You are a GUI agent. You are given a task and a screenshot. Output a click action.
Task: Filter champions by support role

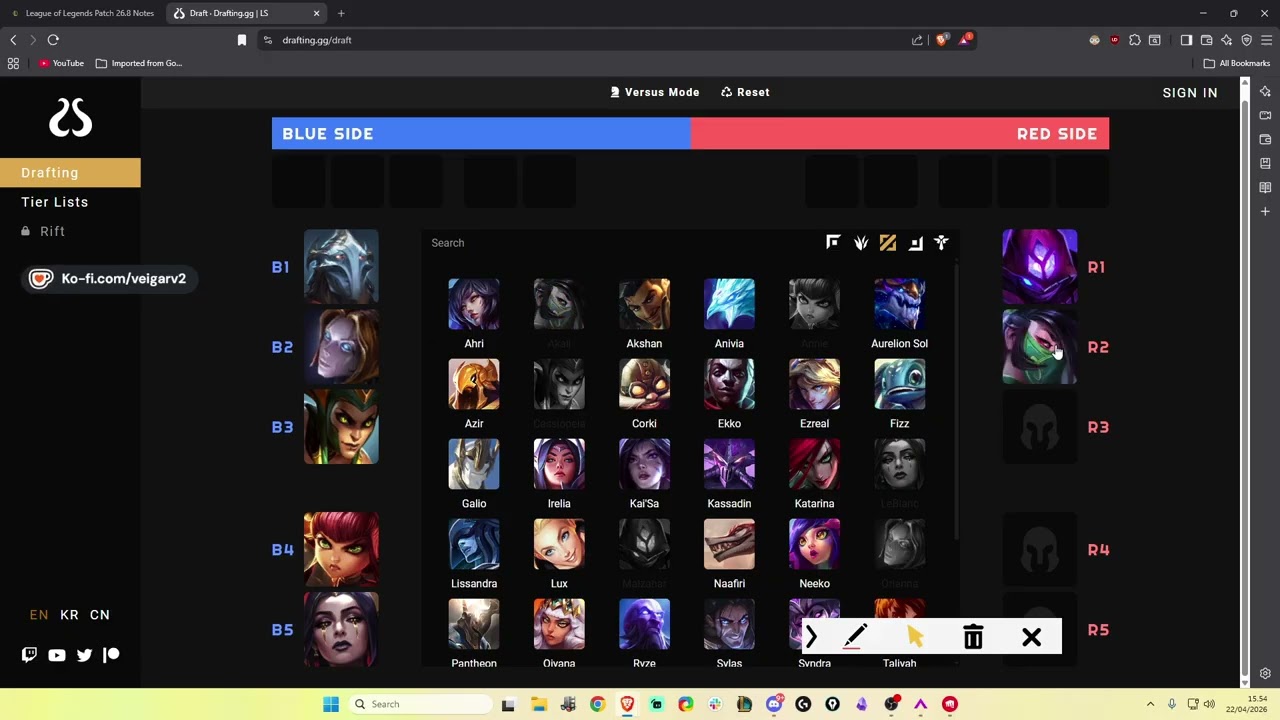click(941, 242)
